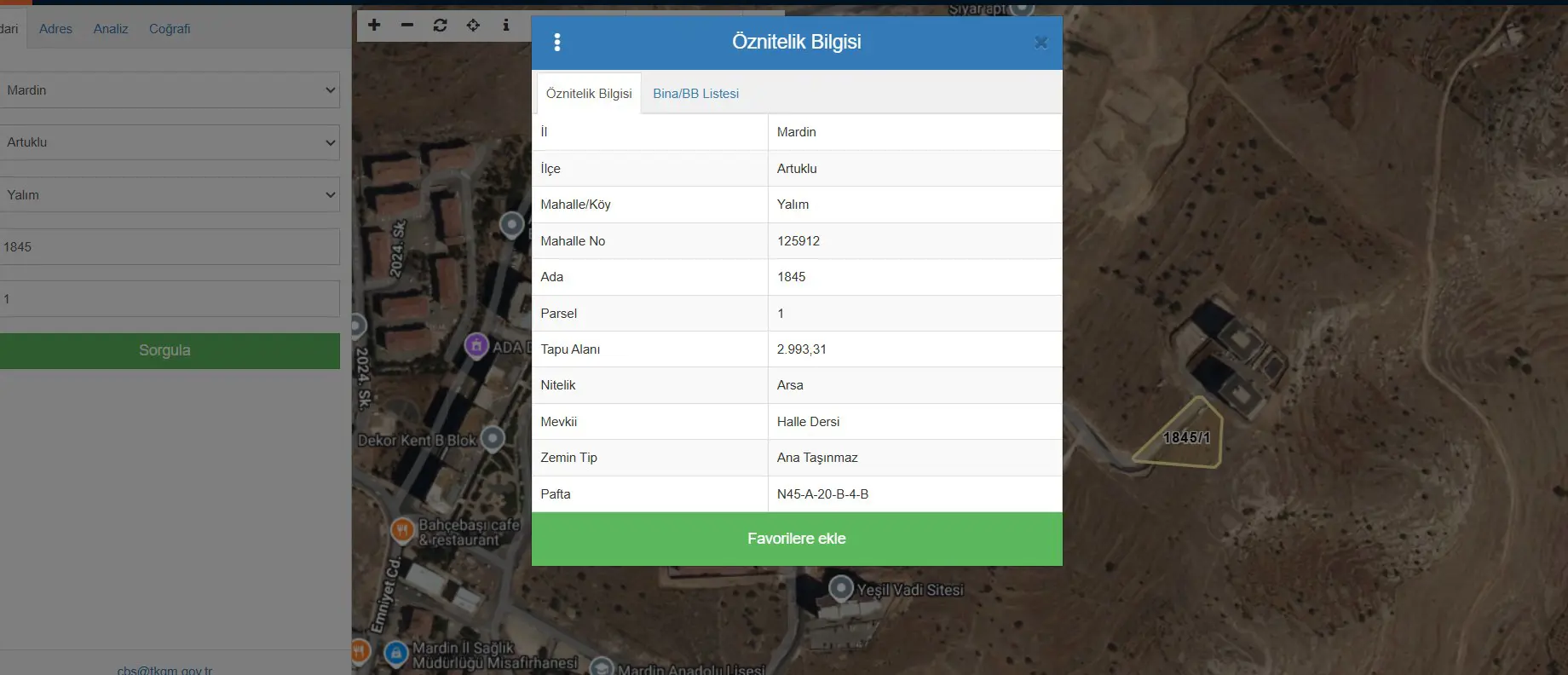Click the Favorilere ekle button

click(x=797, y=539)
